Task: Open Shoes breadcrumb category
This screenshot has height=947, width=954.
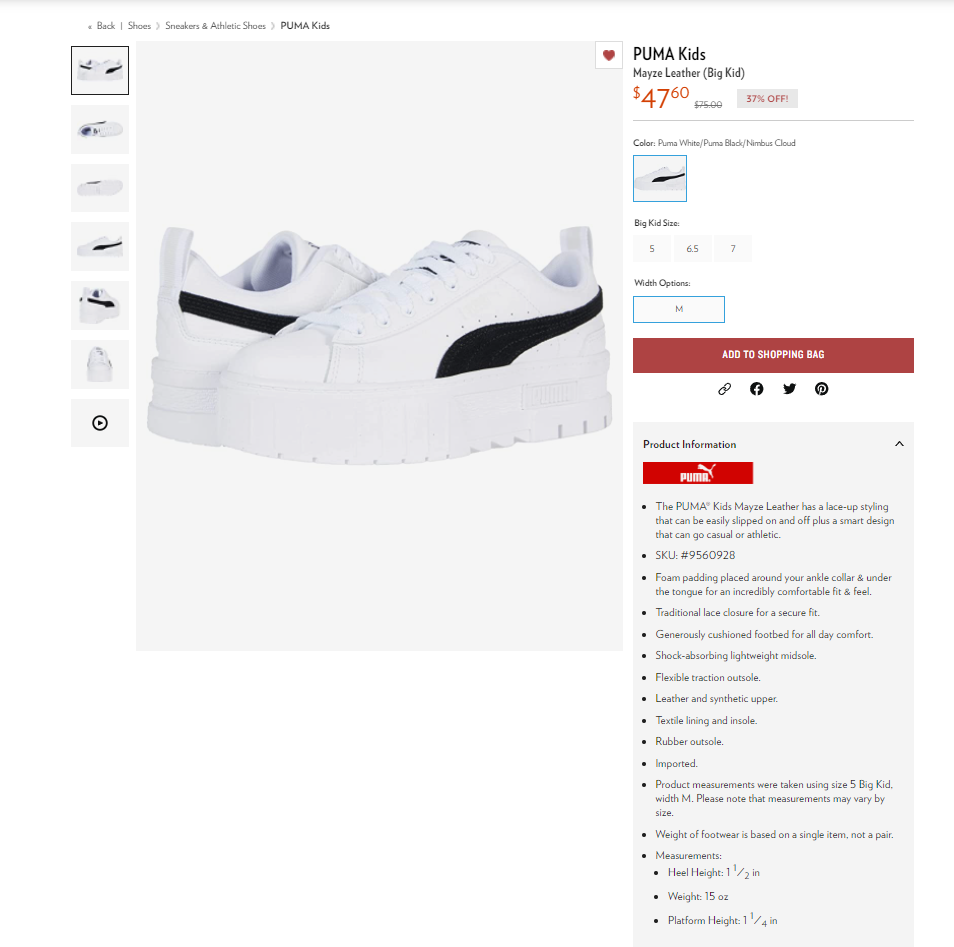Action: pyautogui.click(x=139, y=26)
